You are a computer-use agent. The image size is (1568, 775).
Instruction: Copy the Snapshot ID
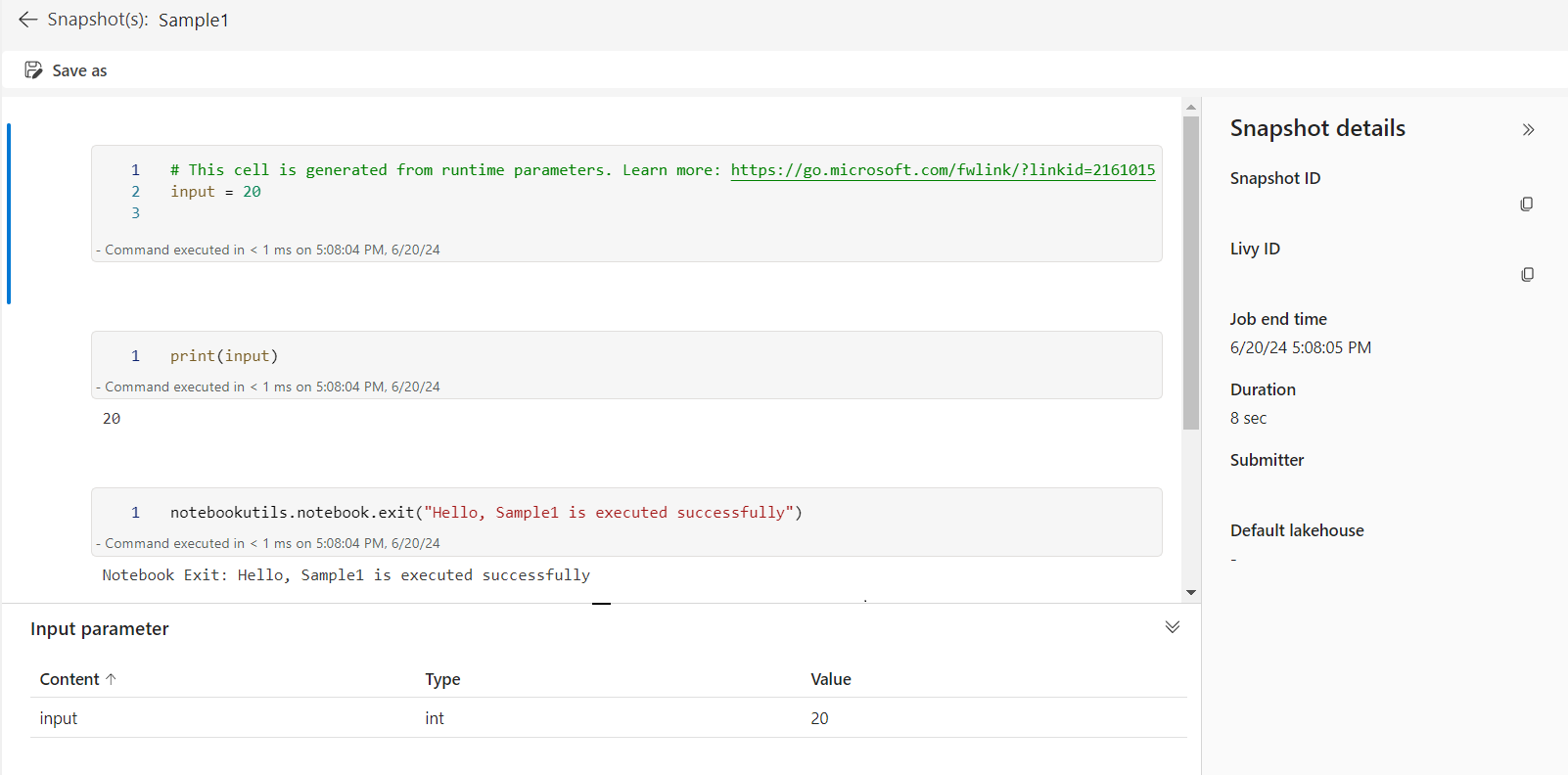click(x=1526, y=205)
